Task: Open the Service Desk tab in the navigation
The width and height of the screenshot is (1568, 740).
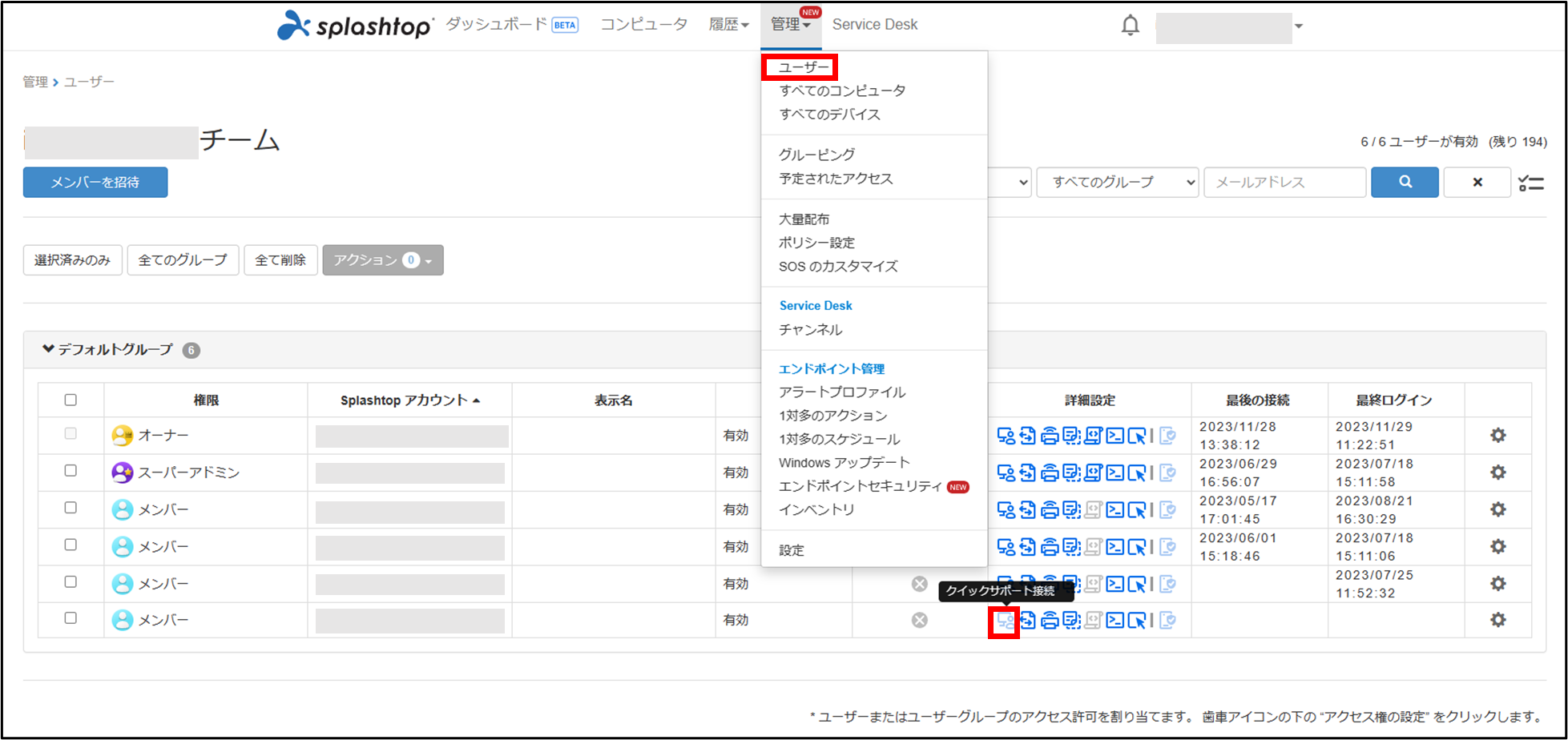Action: 875,24
